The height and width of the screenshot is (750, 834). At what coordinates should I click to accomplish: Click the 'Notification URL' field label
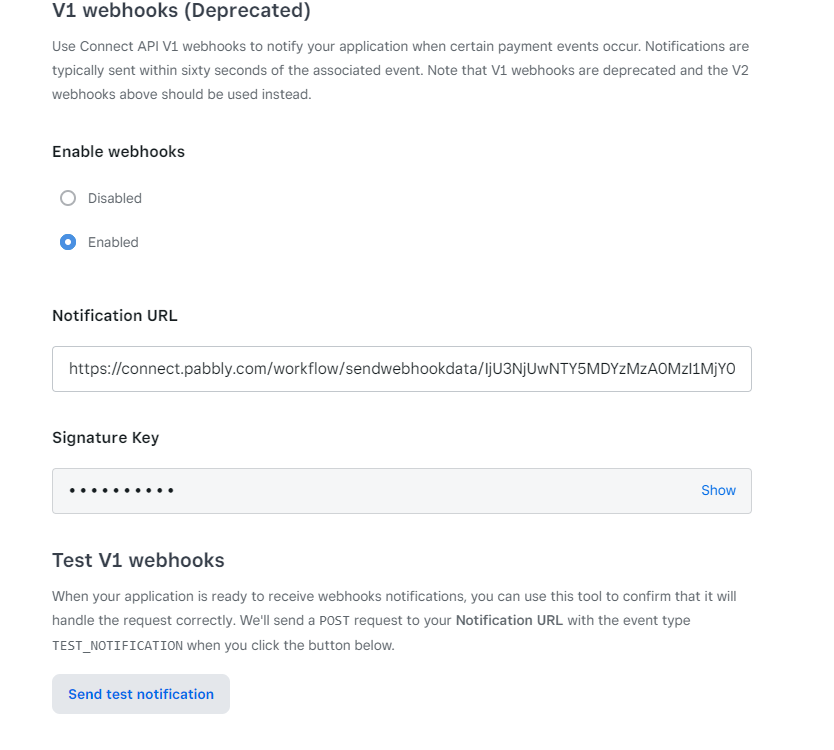(115, 315)
